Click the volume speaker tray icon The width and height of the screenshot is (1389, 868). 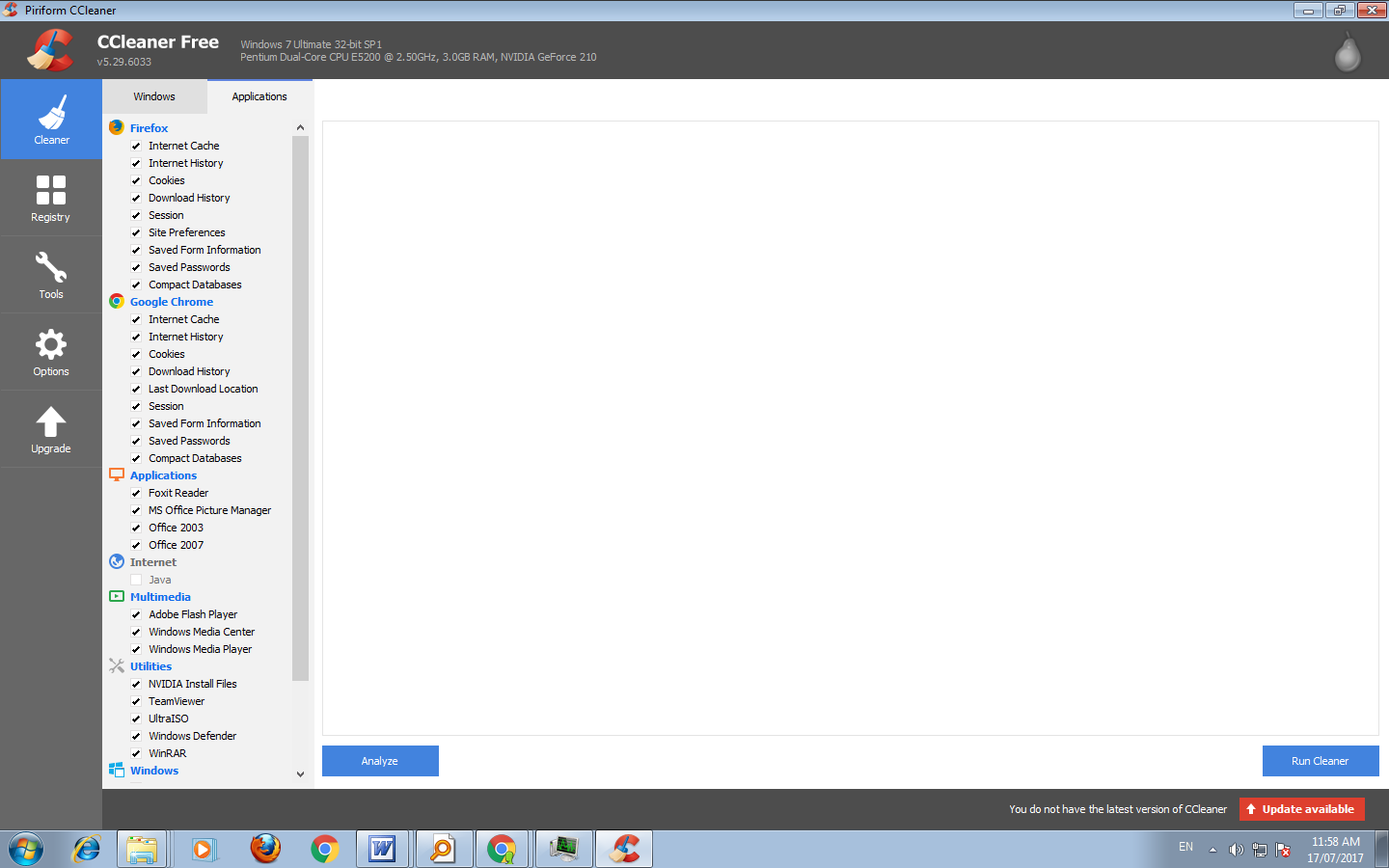click(1236, 850)
